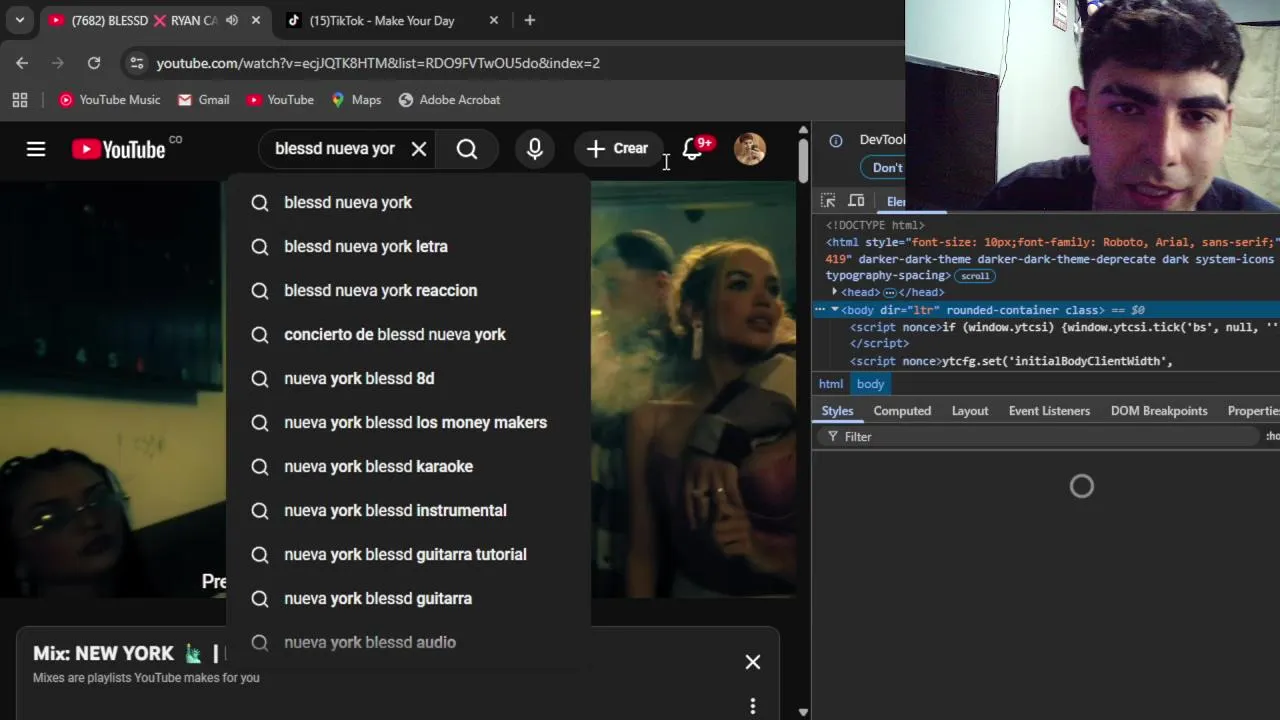This screenshot has width=1280, height=720.
Task: Close the TikTok tab
Action: 494,20
